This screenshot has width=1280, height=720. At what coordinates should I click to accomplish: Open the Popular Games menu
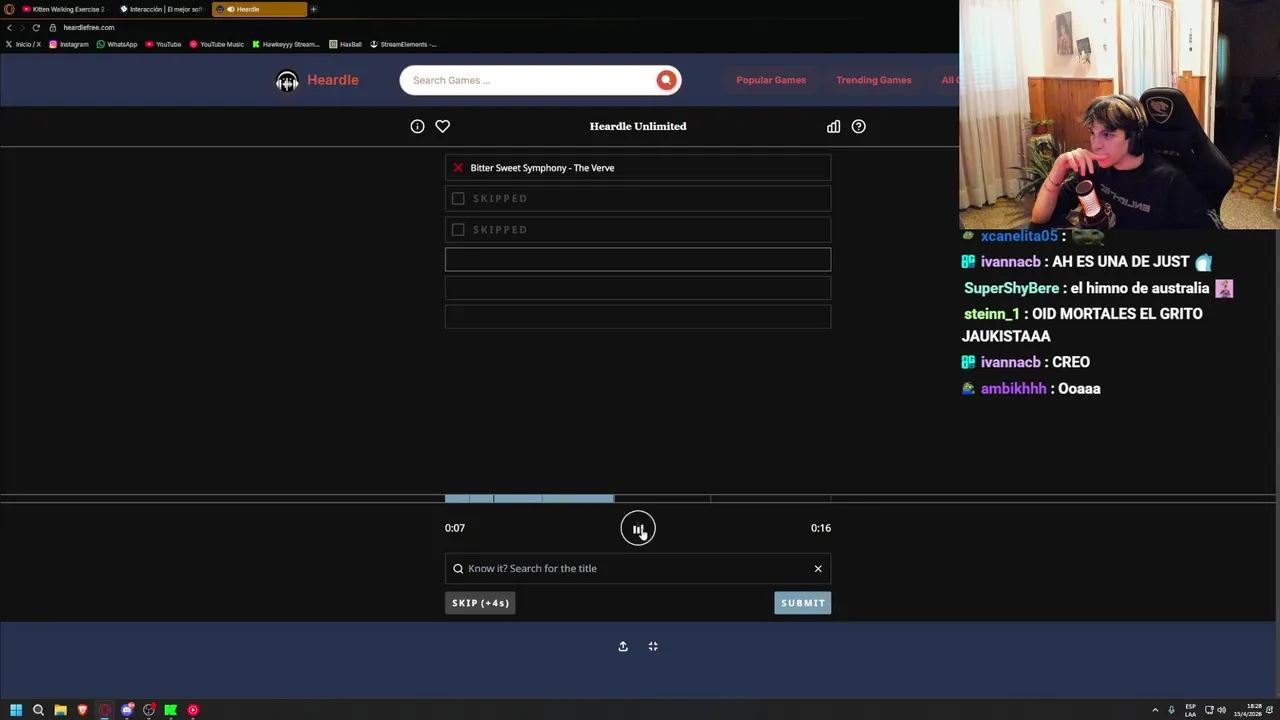(x=771, y=80)
